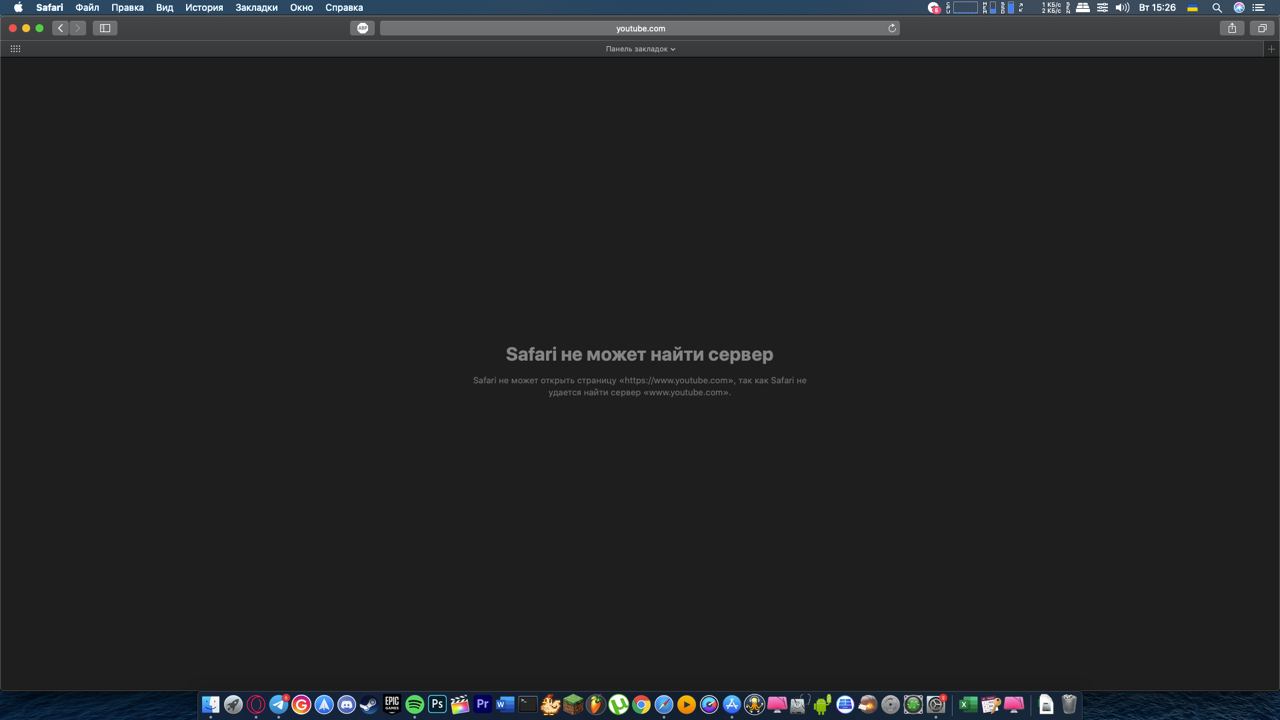The image size is (1280, 720).
Task: Open Spotlight search in menu bar
Action: (1217, 7)
